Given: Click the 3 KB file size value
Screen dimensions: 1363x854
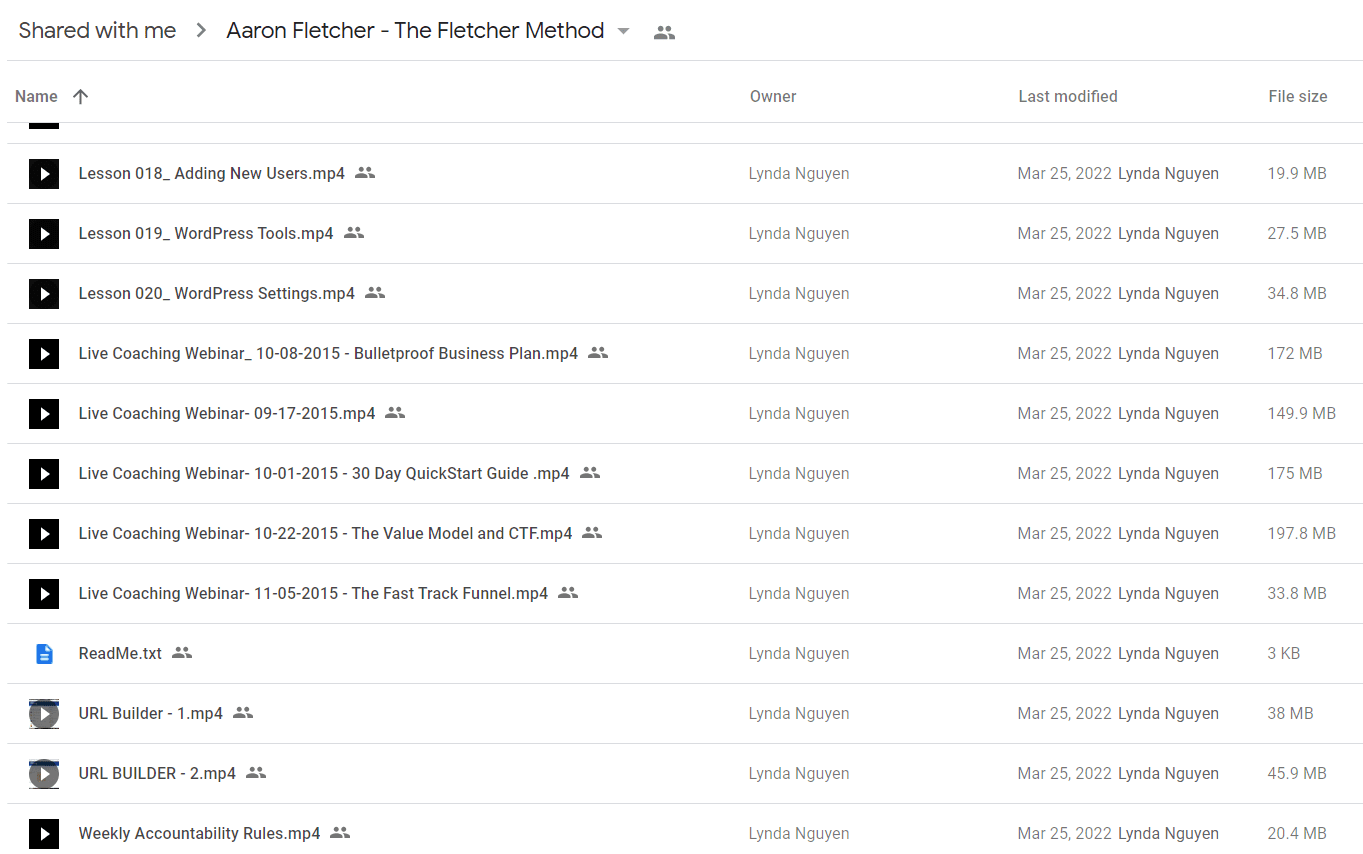Looking at the screenshot, I should pyautogui.click(x=1284, y=654).
